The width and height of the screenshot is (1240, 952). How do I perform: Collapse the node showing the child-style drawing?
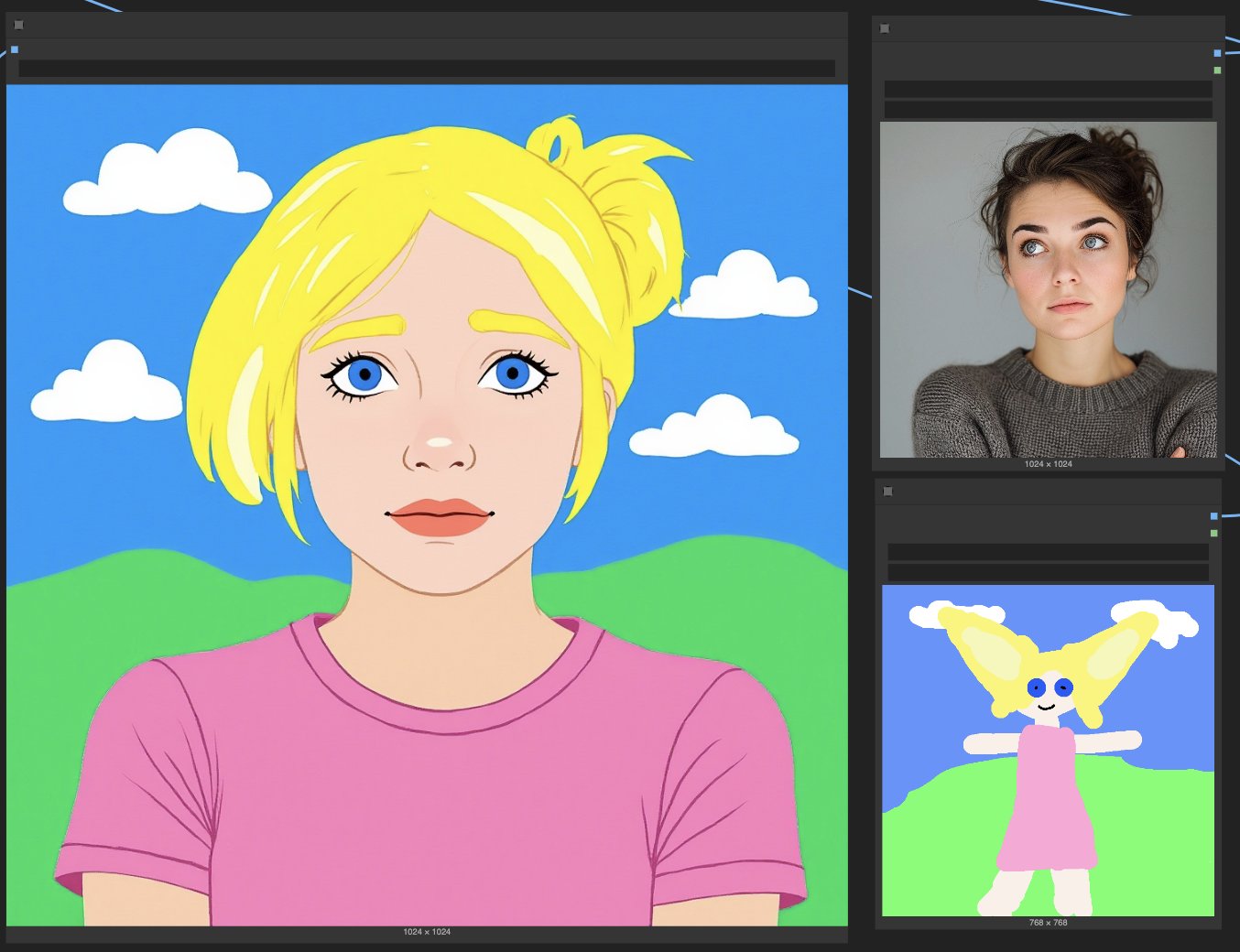[887, 492]
